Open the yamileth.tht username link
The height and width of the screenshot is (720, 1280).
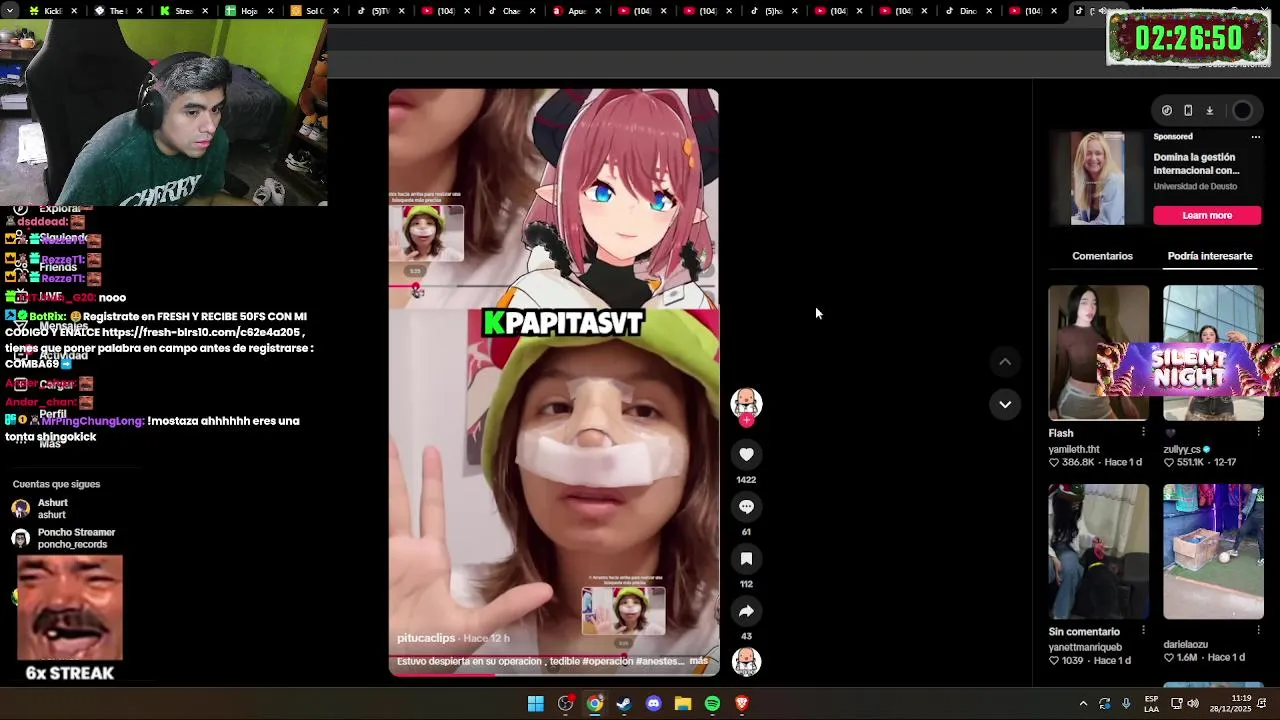point(1074,450)
